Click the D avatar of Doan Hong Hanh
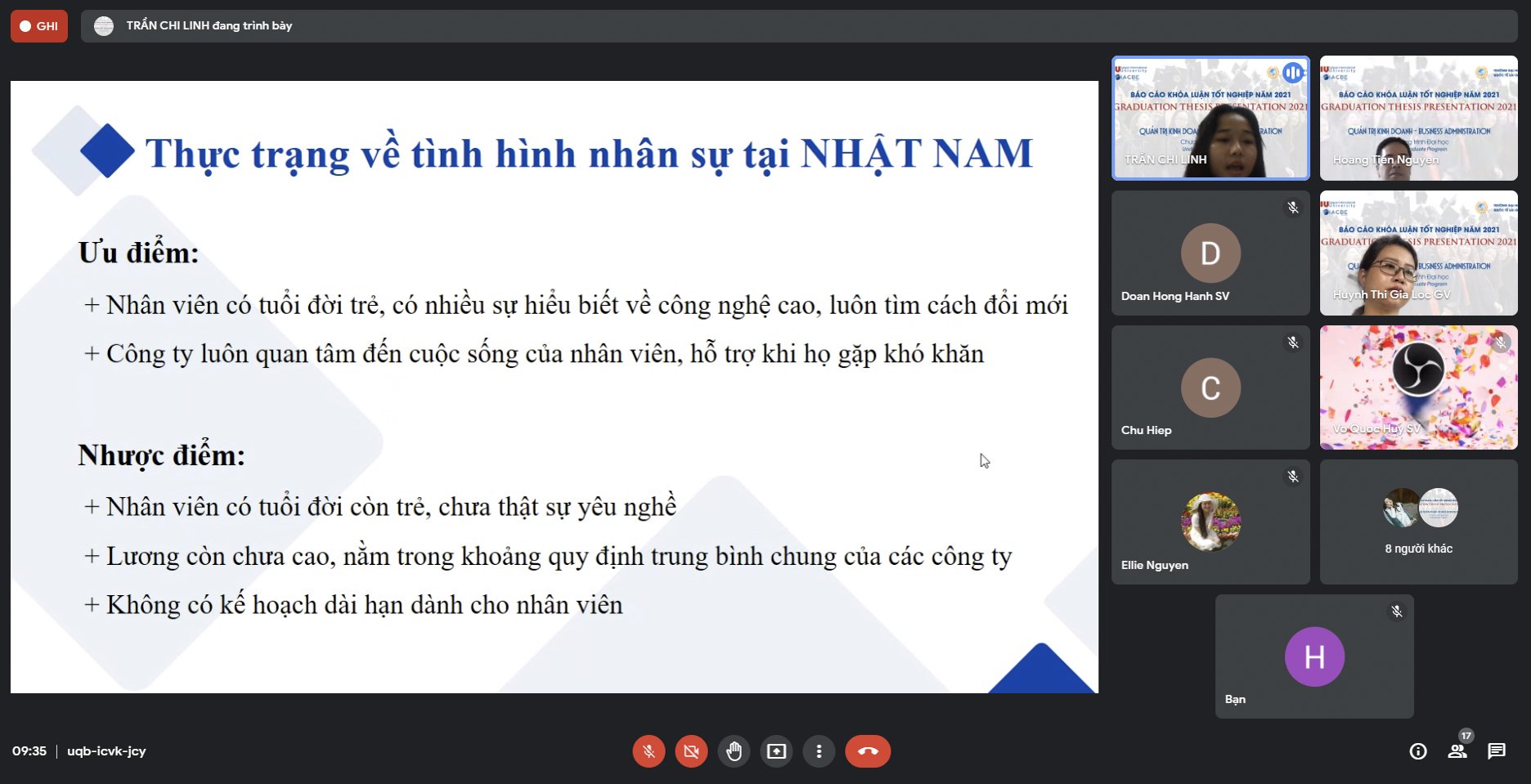 [1210, 253]
